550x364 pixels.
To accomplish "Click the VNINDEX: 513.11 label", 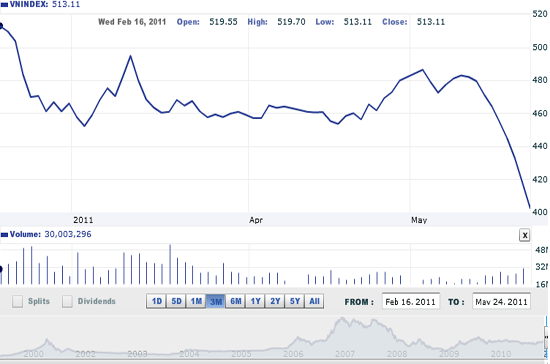I will click(x=45, y=5).
